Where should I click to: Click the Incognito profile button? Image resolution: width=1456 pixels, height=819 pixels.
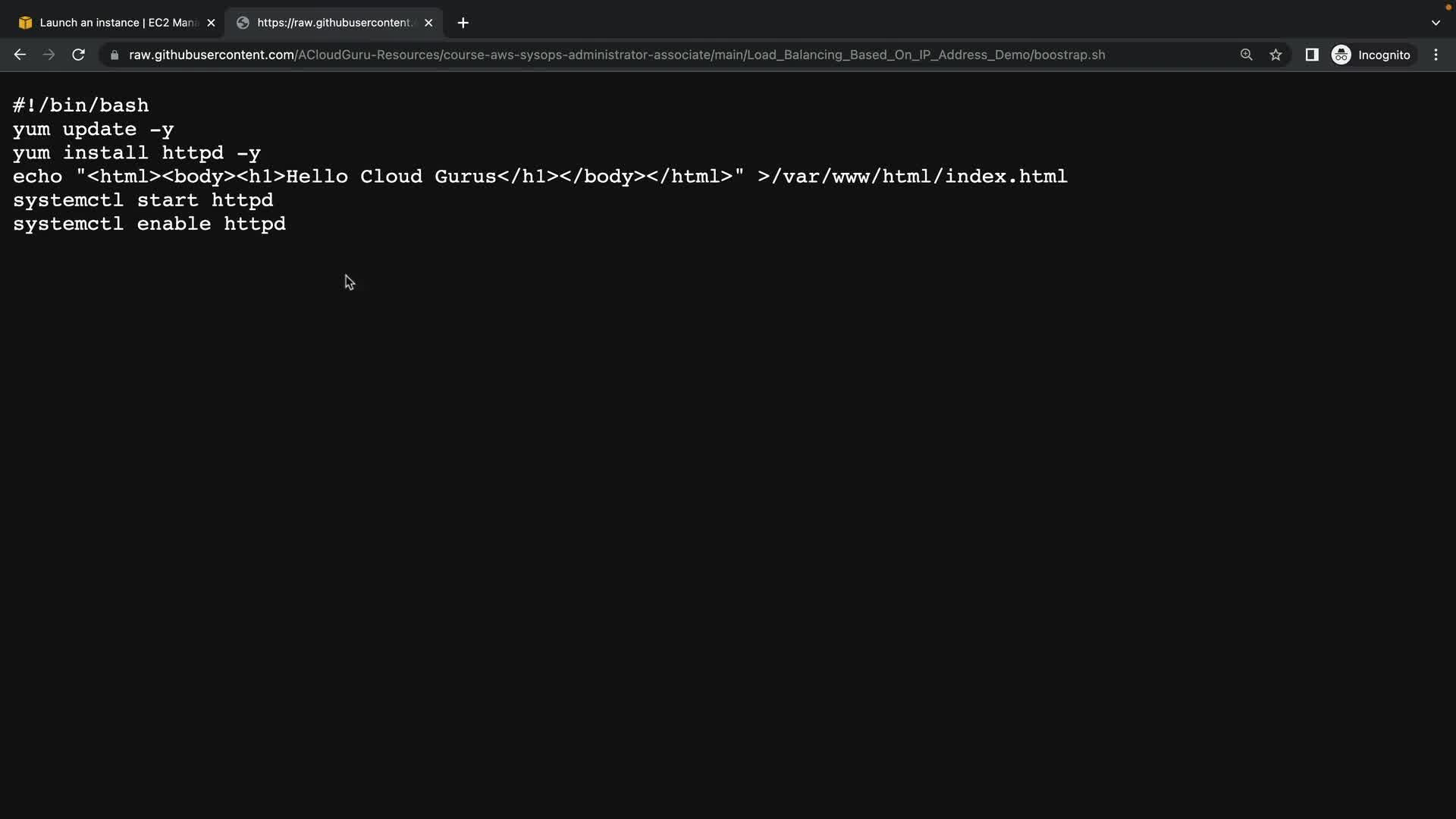[1371, 55]
